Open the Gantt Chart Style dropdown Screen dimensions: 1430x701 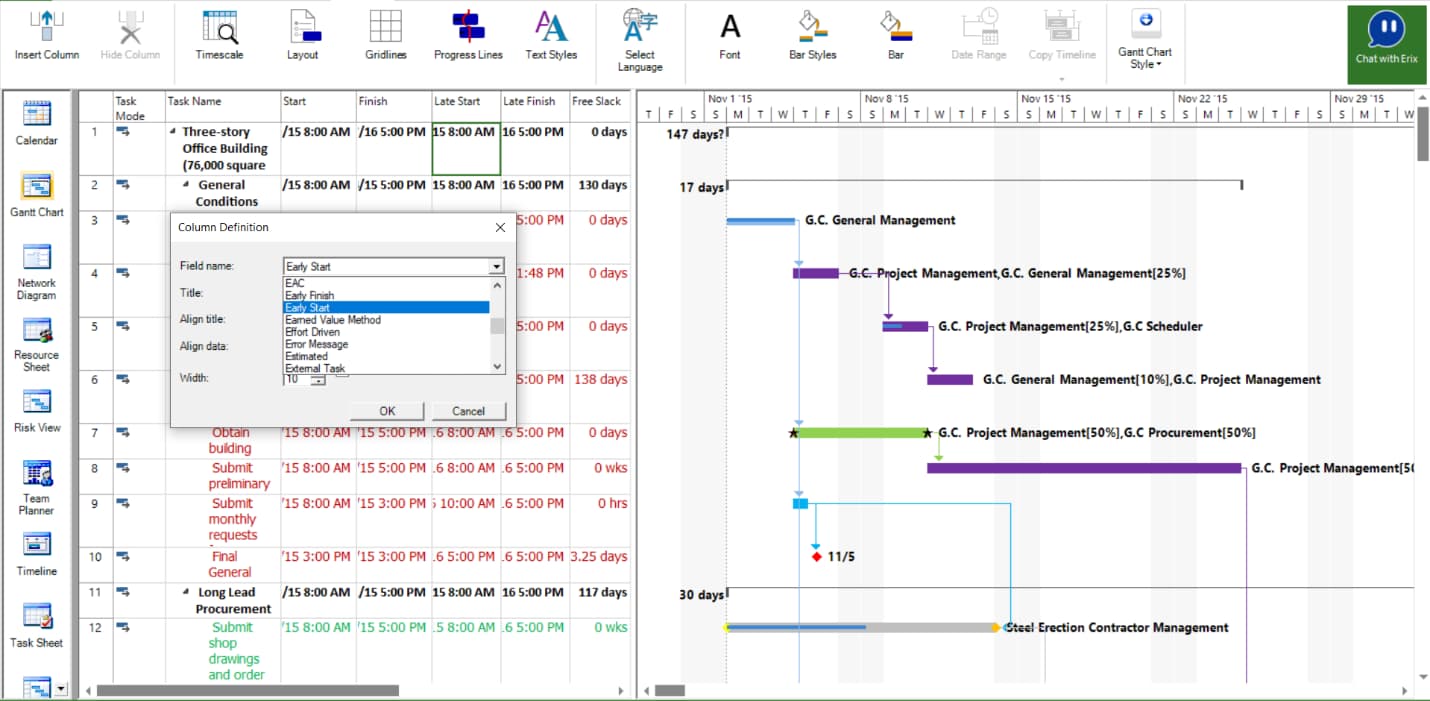pos(1144,40)
